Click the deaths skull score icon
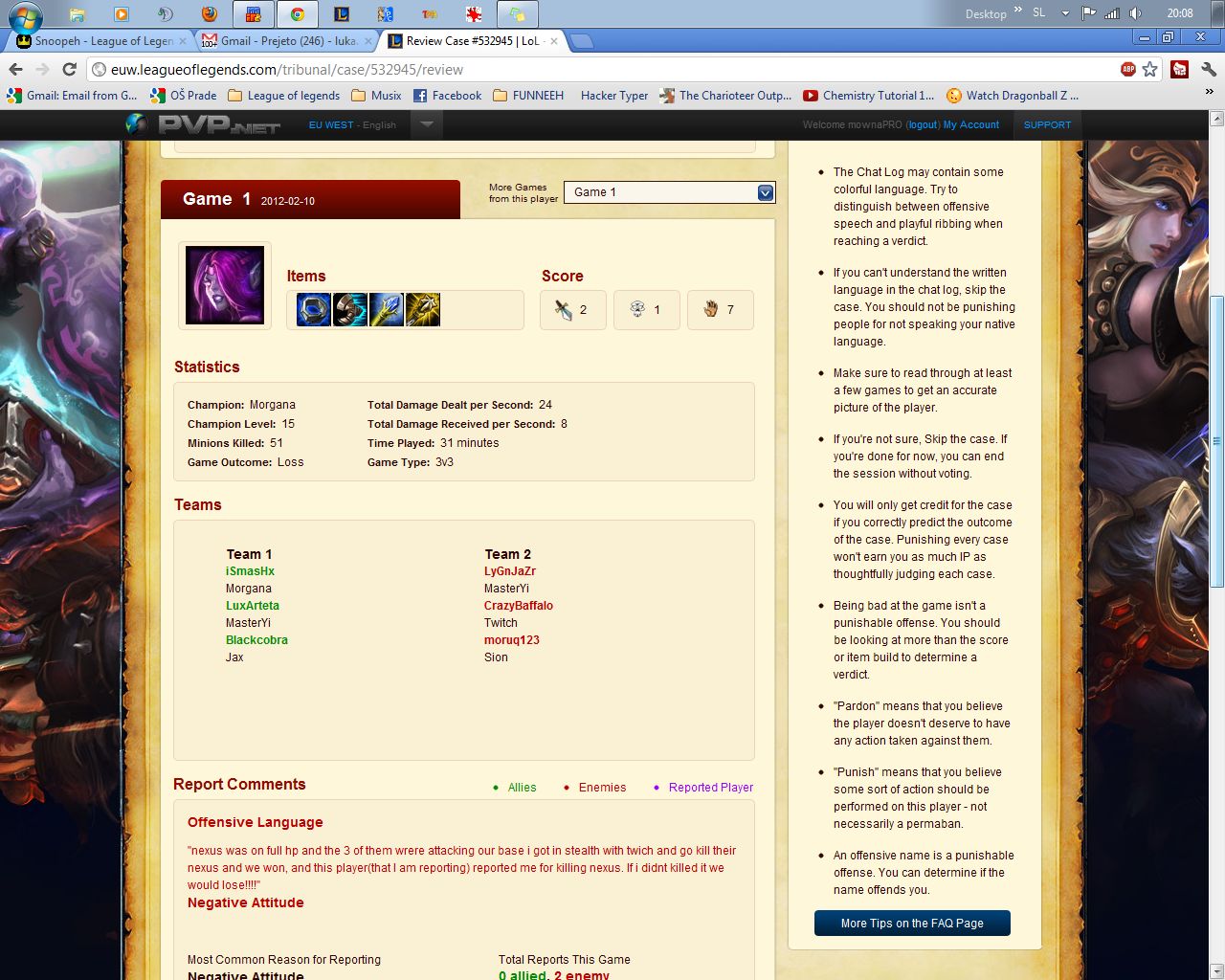The height and width of the screenshot is (980, 1225). (x=636, y=309)
